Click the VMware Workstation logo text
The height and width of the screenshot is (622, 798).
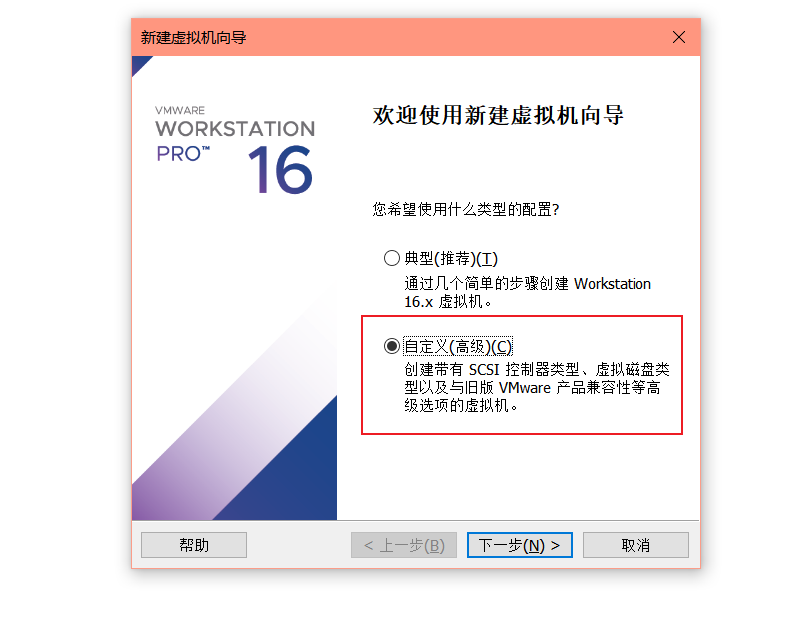(x=235, y=128)
